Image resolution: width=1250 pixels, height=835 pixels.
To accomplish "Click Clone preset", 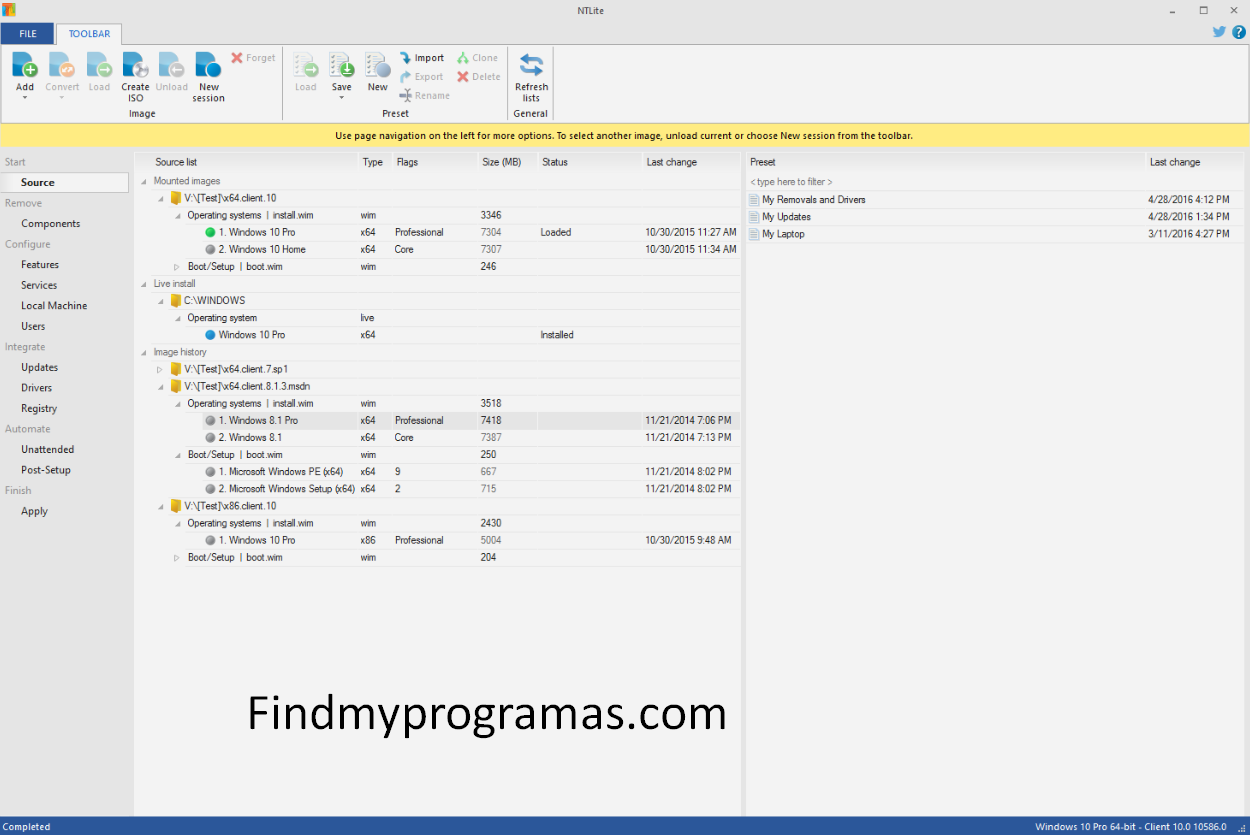I will coord(477,58).
